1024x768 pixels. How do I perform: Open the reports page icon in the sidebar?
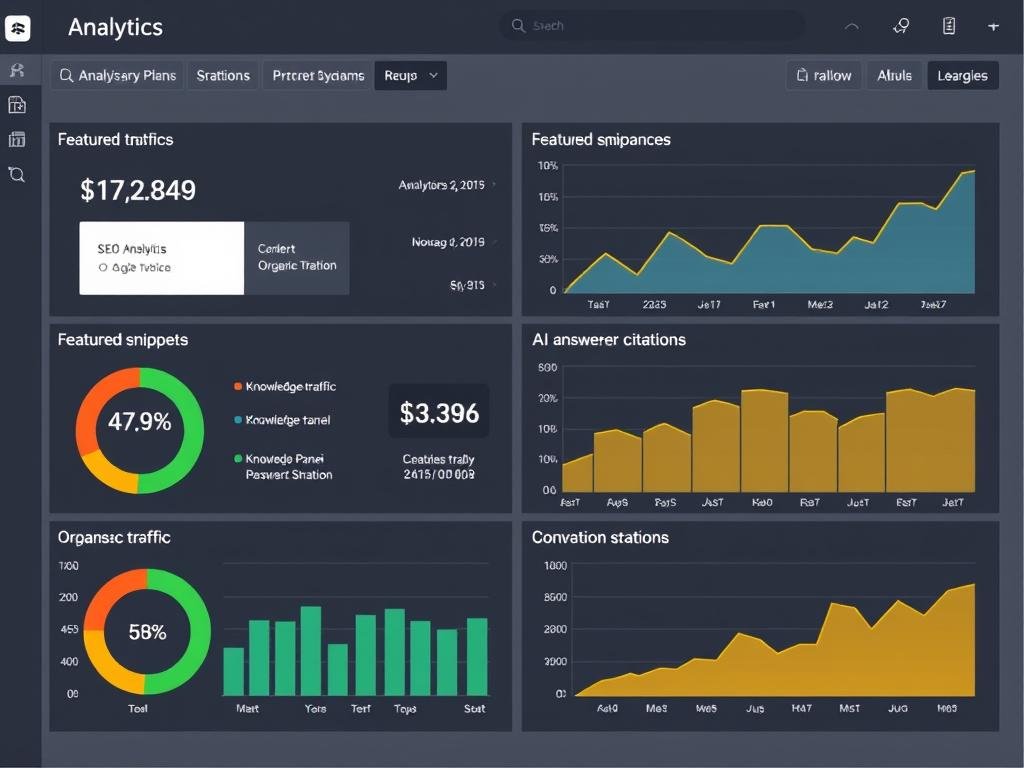[17, 105]
